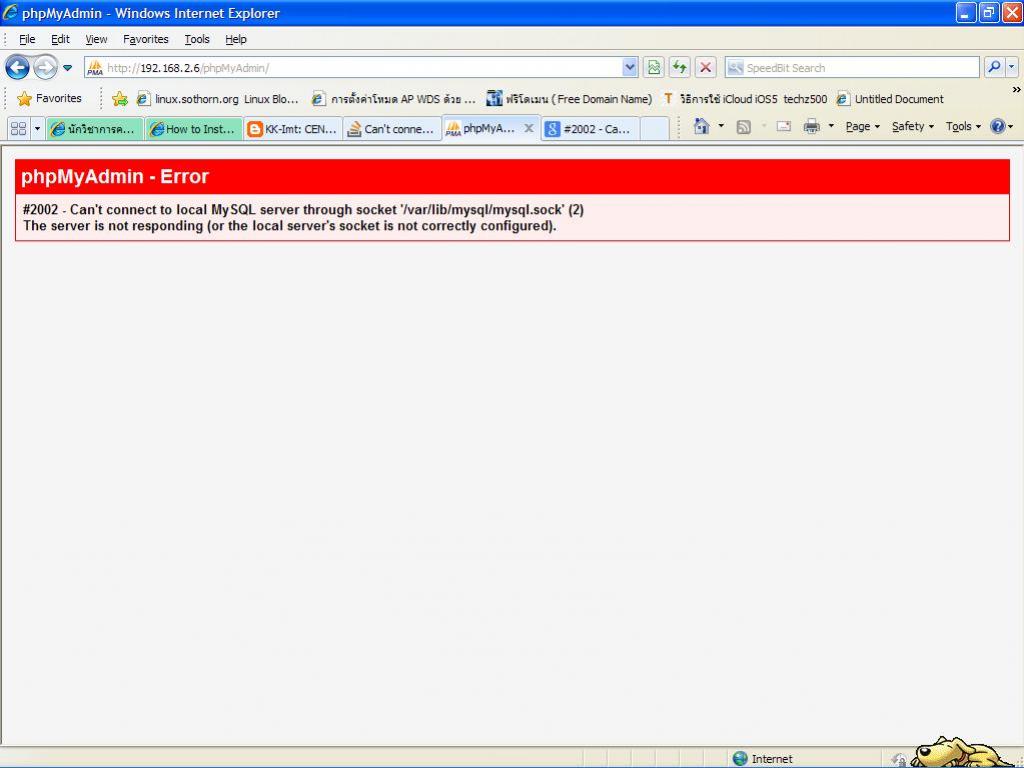The image size is (1024, 768).
Task: Open the Favorites star button
Action: [x=50, y=99]
